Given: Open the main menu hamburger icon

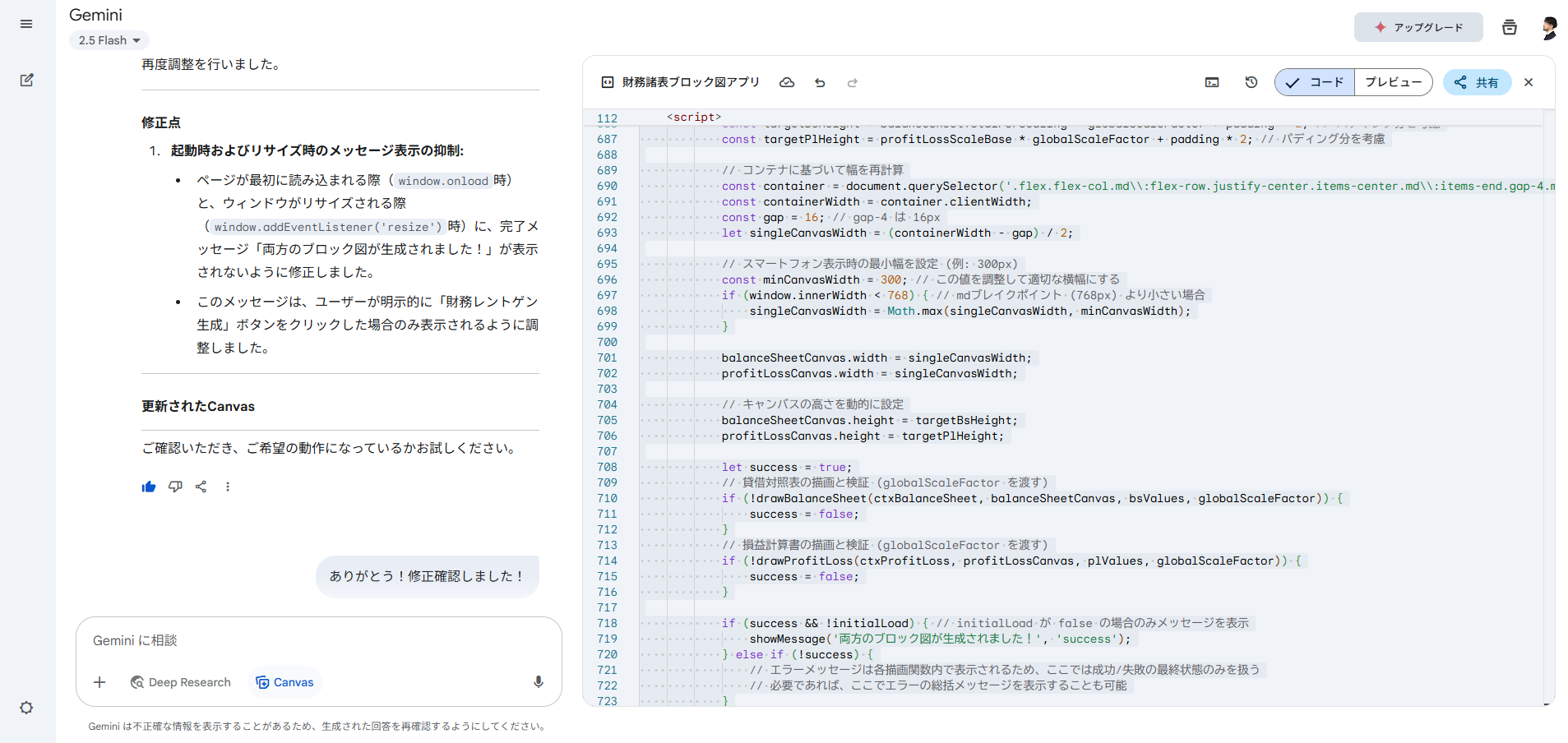Looking at the screenshot, I should coord(26,24).
